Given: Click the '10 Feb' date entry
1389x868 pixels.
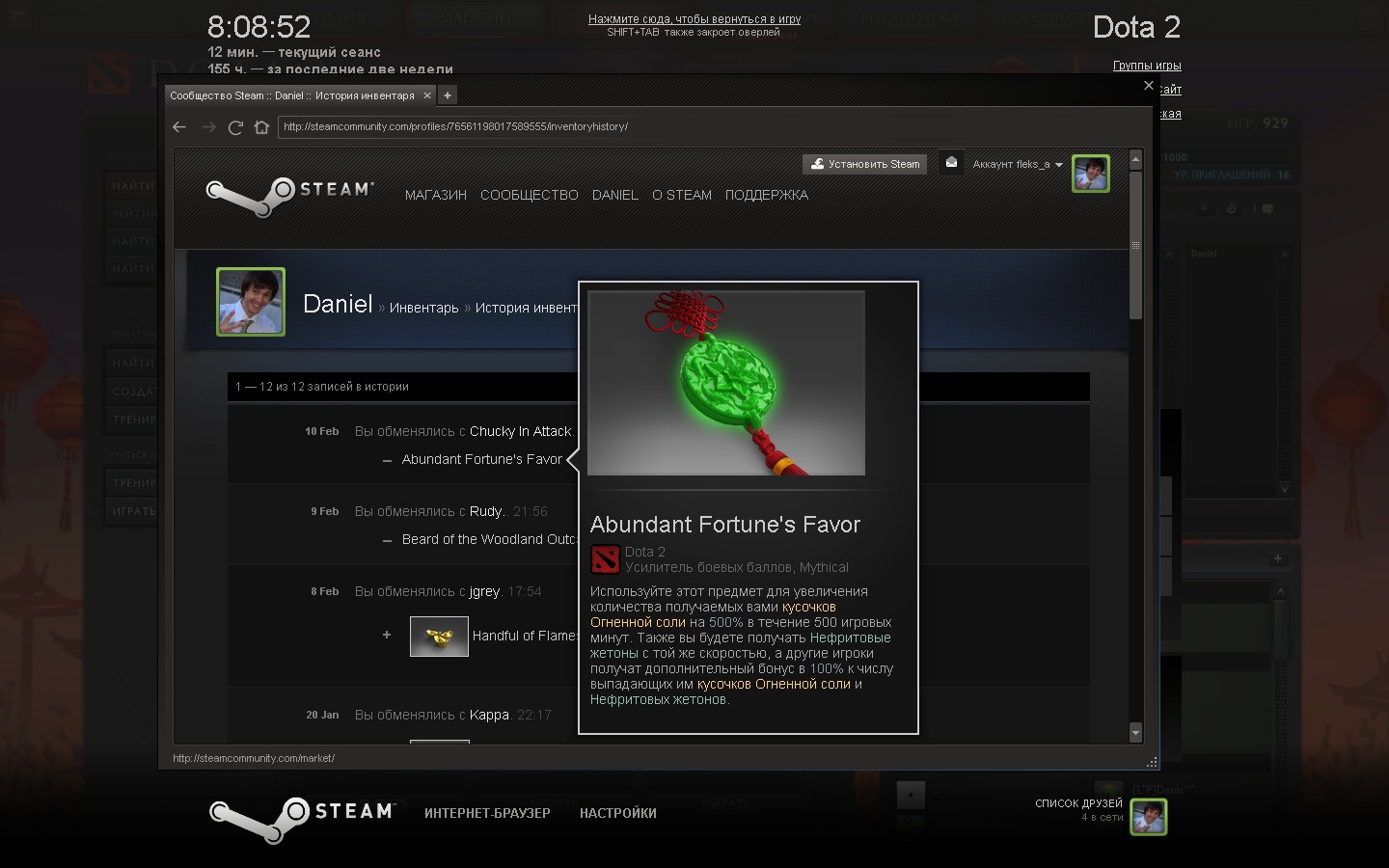Looking at the screenshot, I should 322,431.
